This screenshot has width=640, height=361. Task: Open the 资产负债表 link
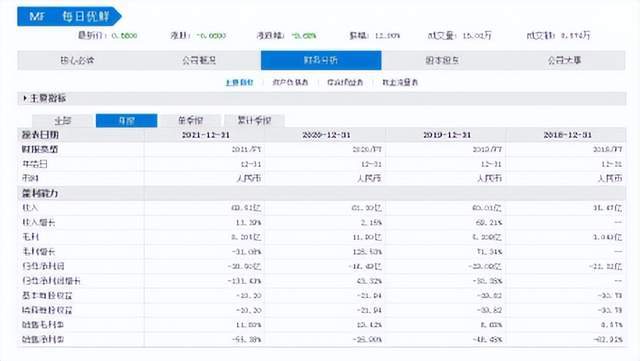290,82
